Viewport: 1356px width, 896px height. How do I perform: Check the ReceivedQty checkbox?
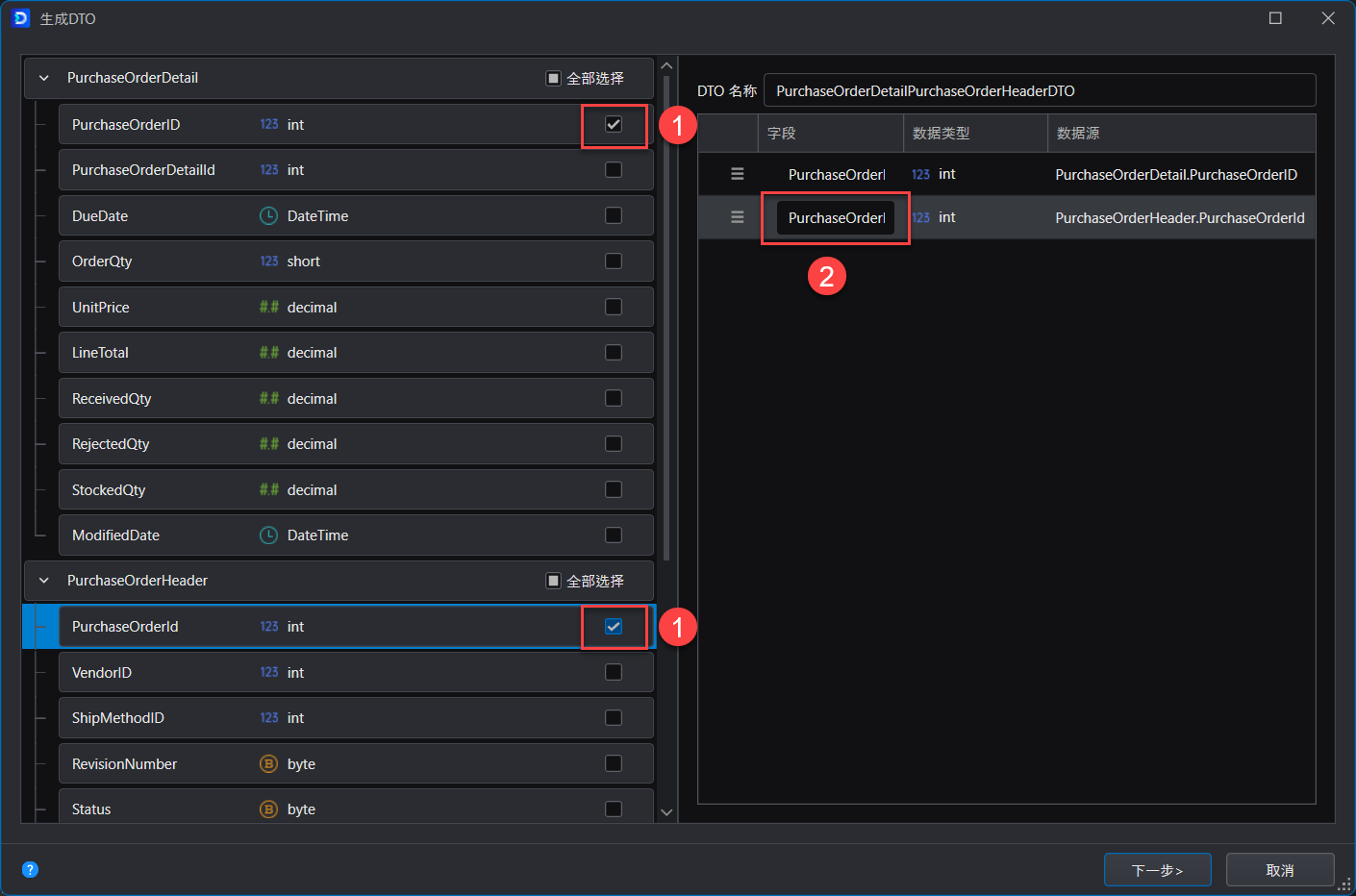[614, 398]
